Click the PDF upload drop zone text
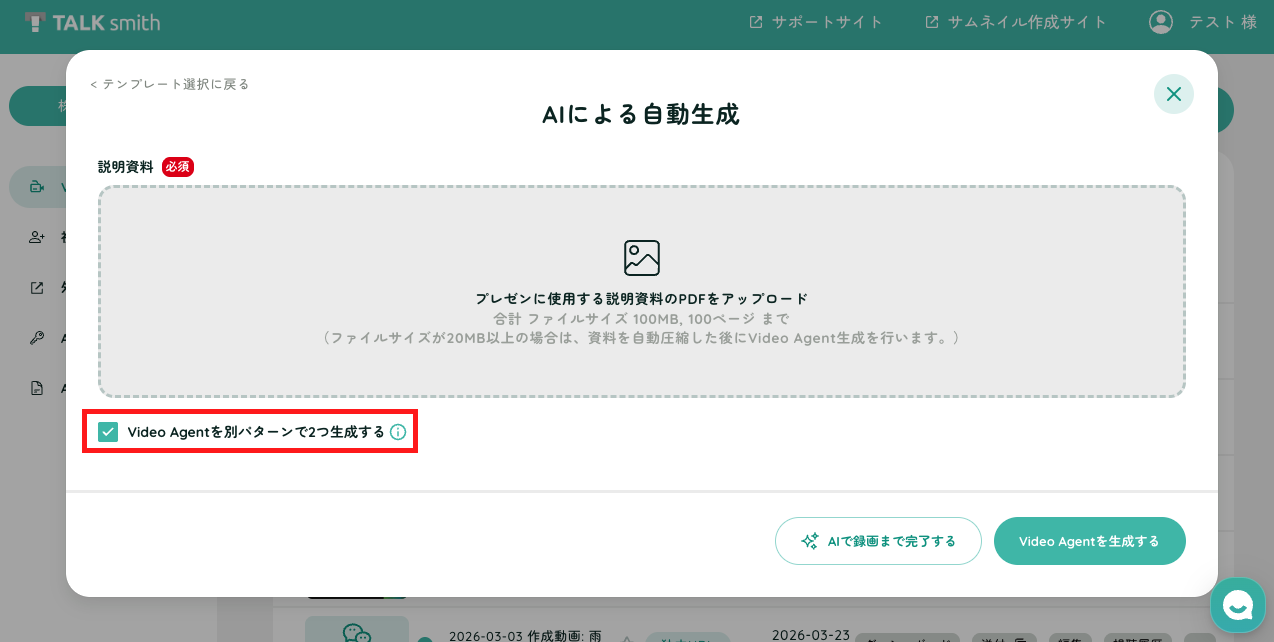Image resolution: width=1274 pixels, height=642 pixels. point(642,299)
